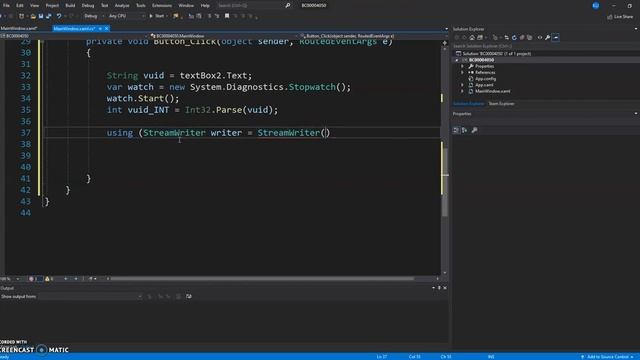
Task: Click the editor's horizontal scrollbar
Action: (x=262, y=279)
